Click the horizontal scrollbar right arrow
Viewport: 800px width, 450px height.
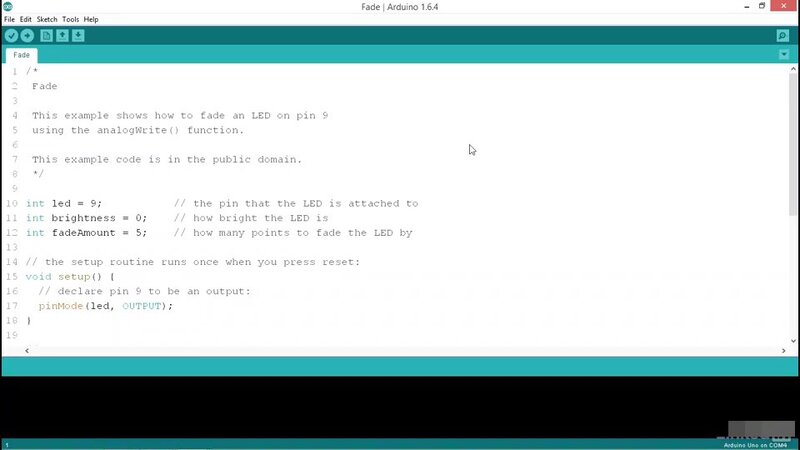click(x=783, y=351)
